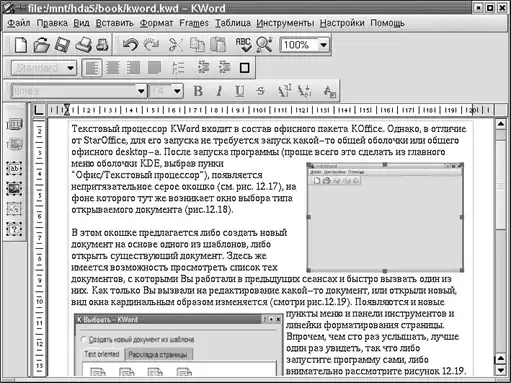Open the Standard paragraph style dropdown
This screenshot has width=511, height=383.
tap(70, 68)
